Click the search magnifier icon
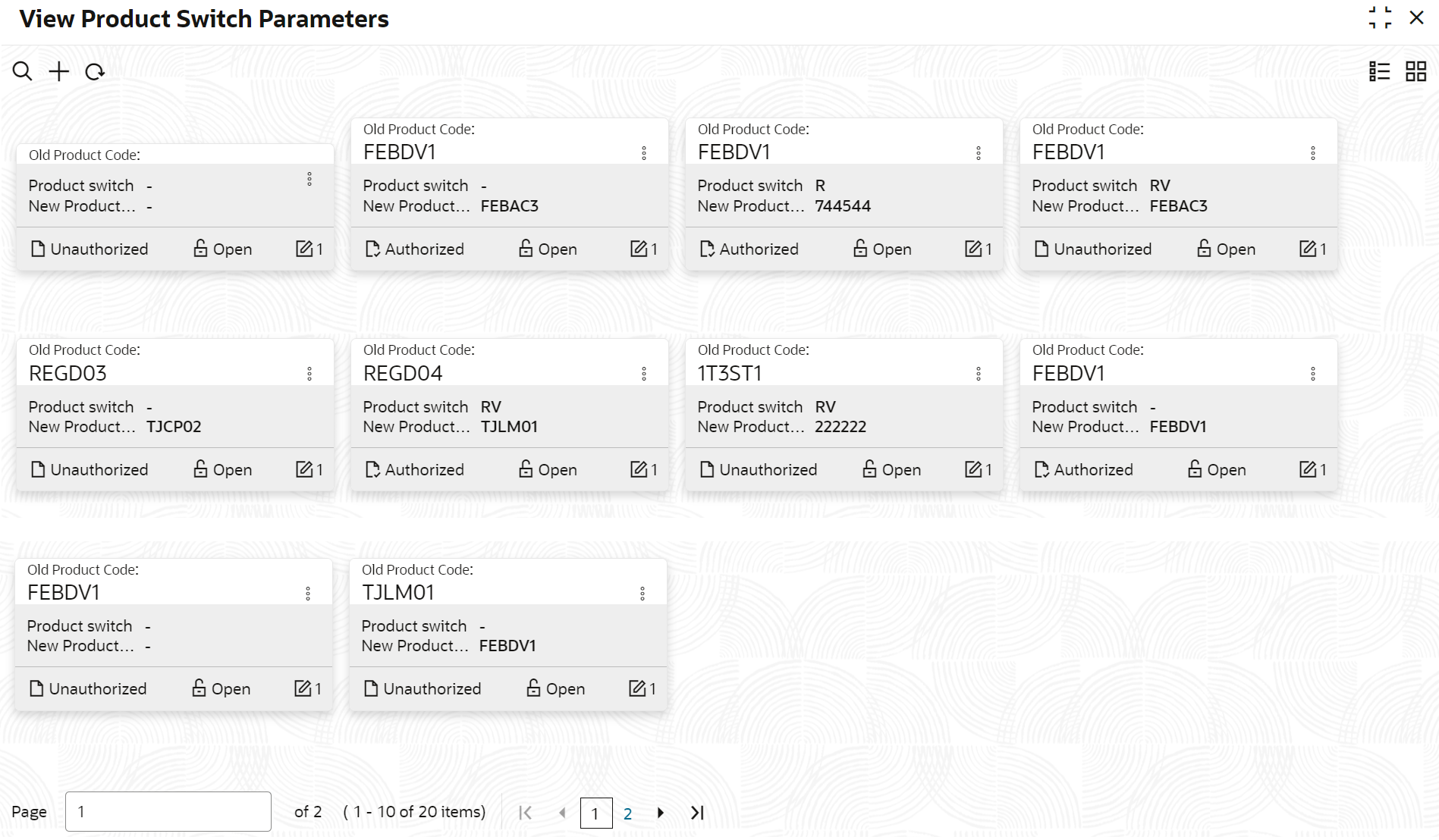1439x840 pixels. tap(22, 71)
